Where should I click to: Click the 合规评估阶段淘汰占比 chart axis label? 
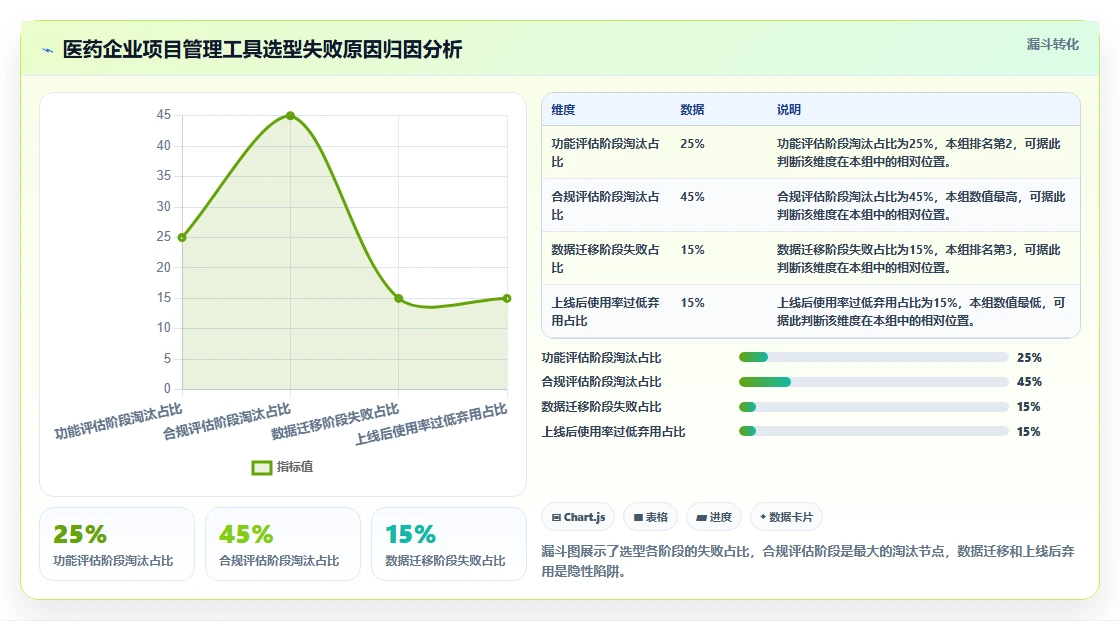[x=226, y=422]
